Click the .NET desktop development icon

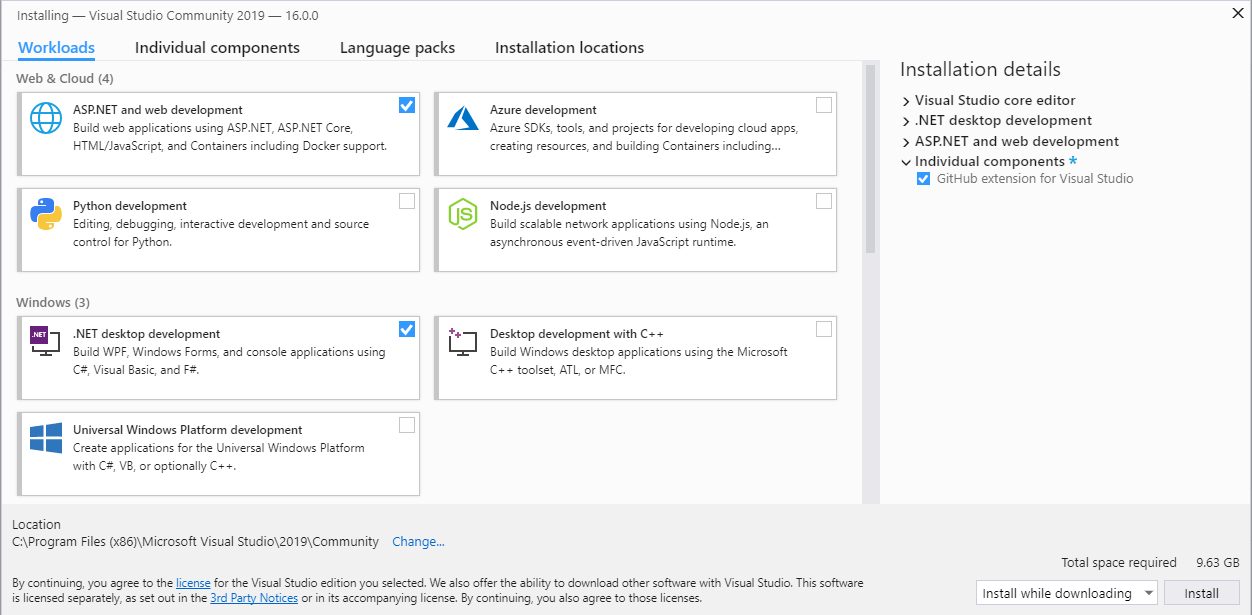[x=44, y=340]
